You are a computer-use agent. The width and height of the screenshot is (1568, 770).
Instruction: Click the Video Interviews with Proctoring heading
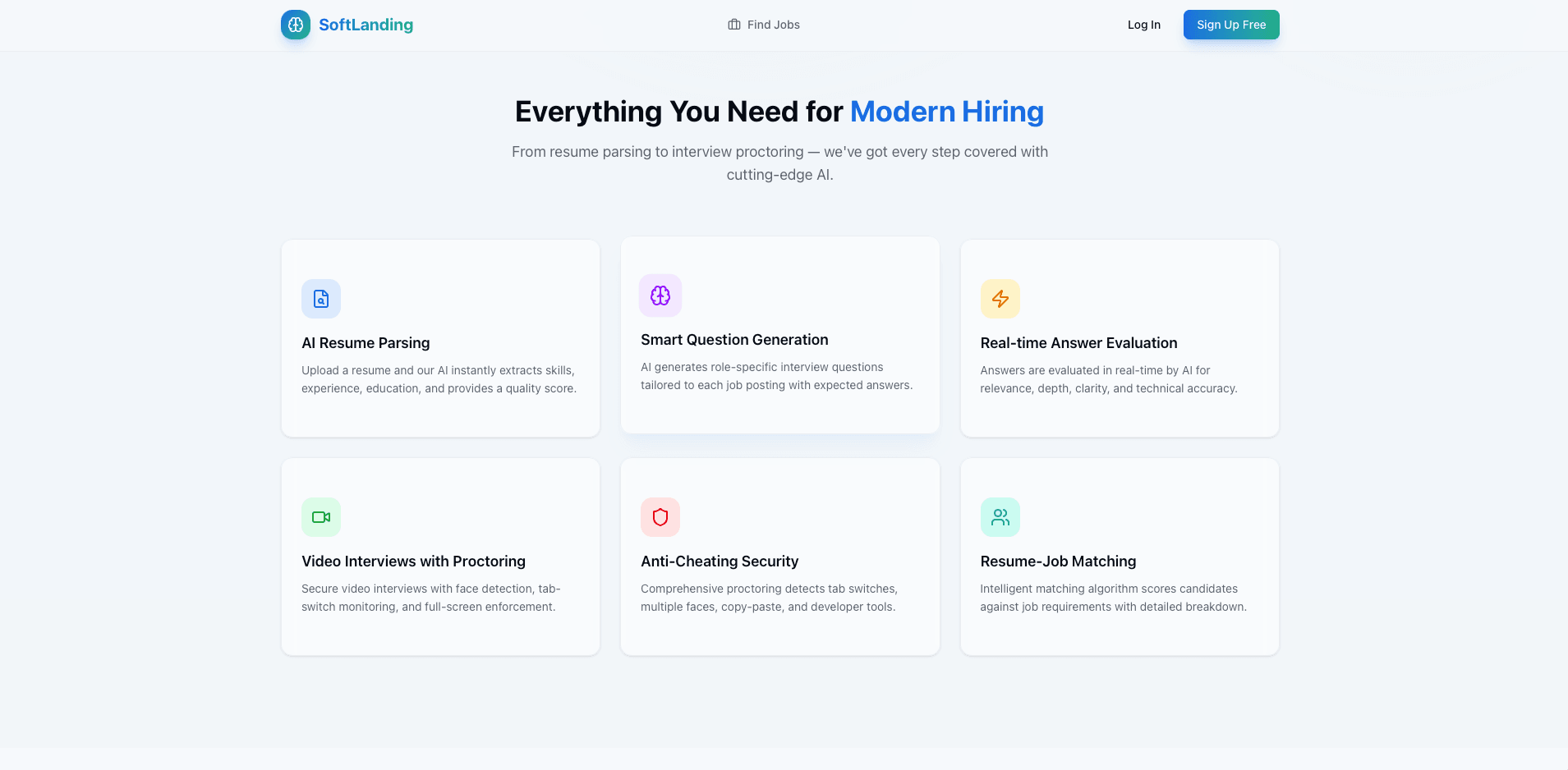tap(413, 561)
